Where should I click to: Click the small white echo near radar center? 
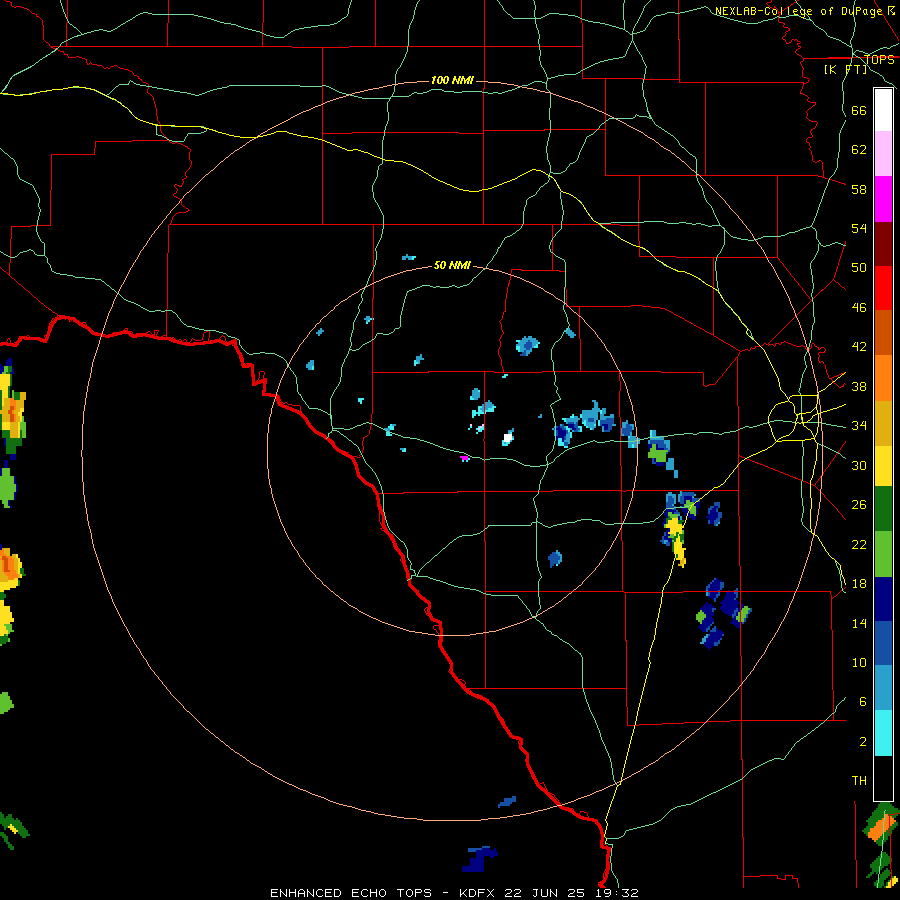(508, 438)
